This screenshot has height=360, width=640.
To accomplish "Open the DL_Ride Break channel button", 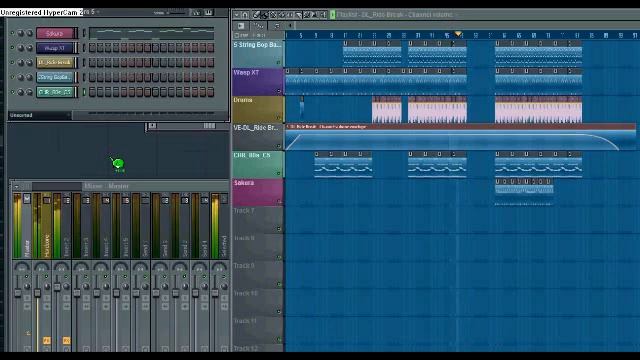I will [55, 62].
